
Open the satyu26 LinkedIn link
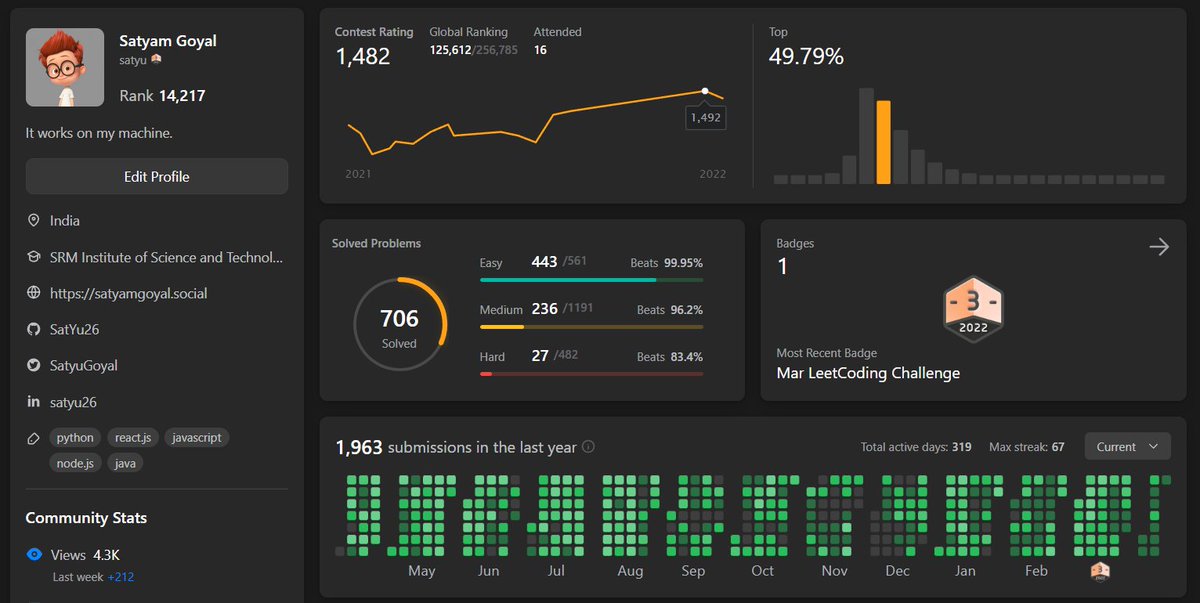tap(73, 402)
